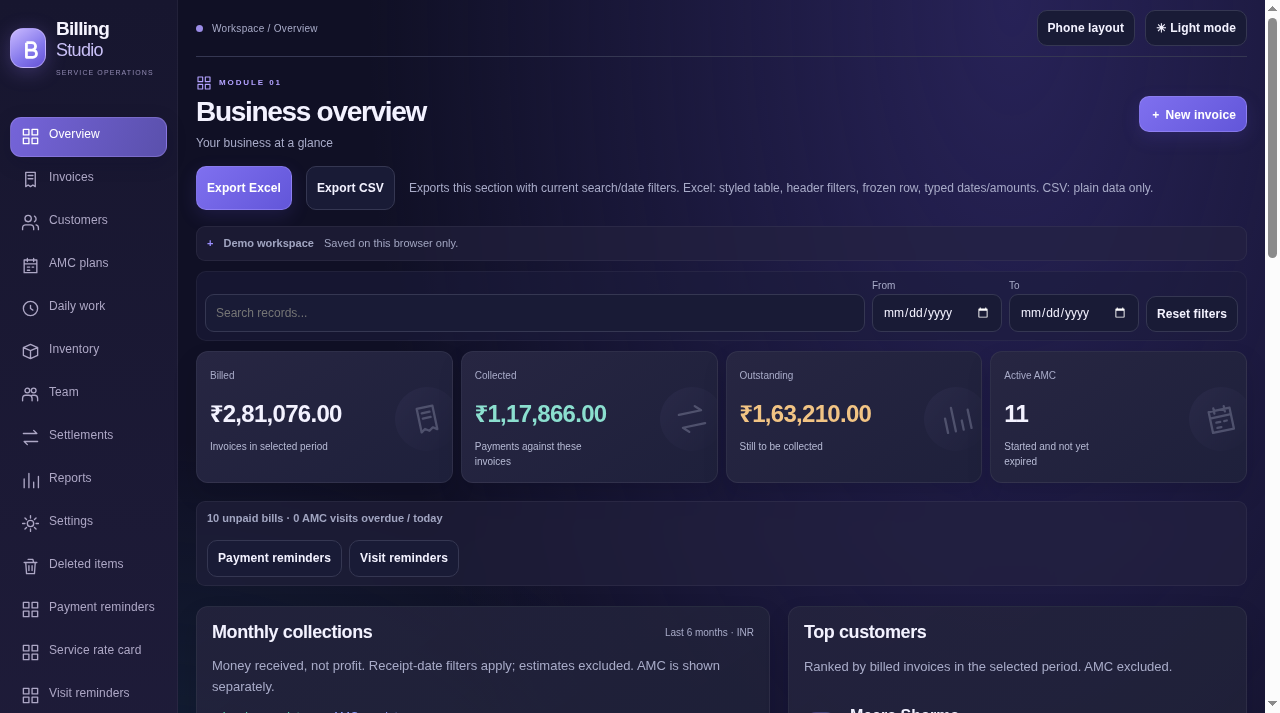Click the Export Excel button
Image resolution: width=1280 pixels, height=713 pixels.
coord(244,188)
